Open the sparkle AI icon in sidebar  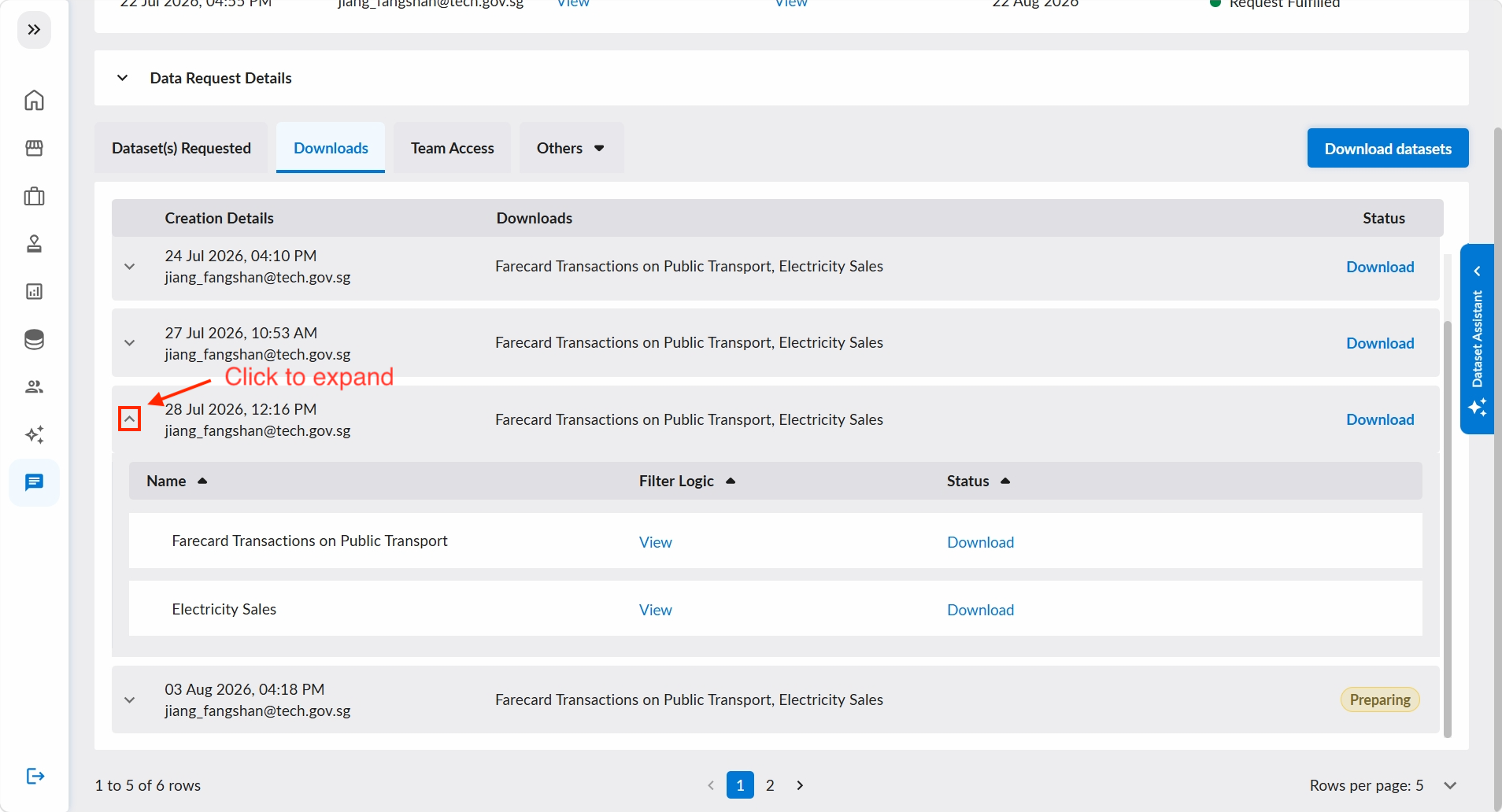[x=34, y=434]
